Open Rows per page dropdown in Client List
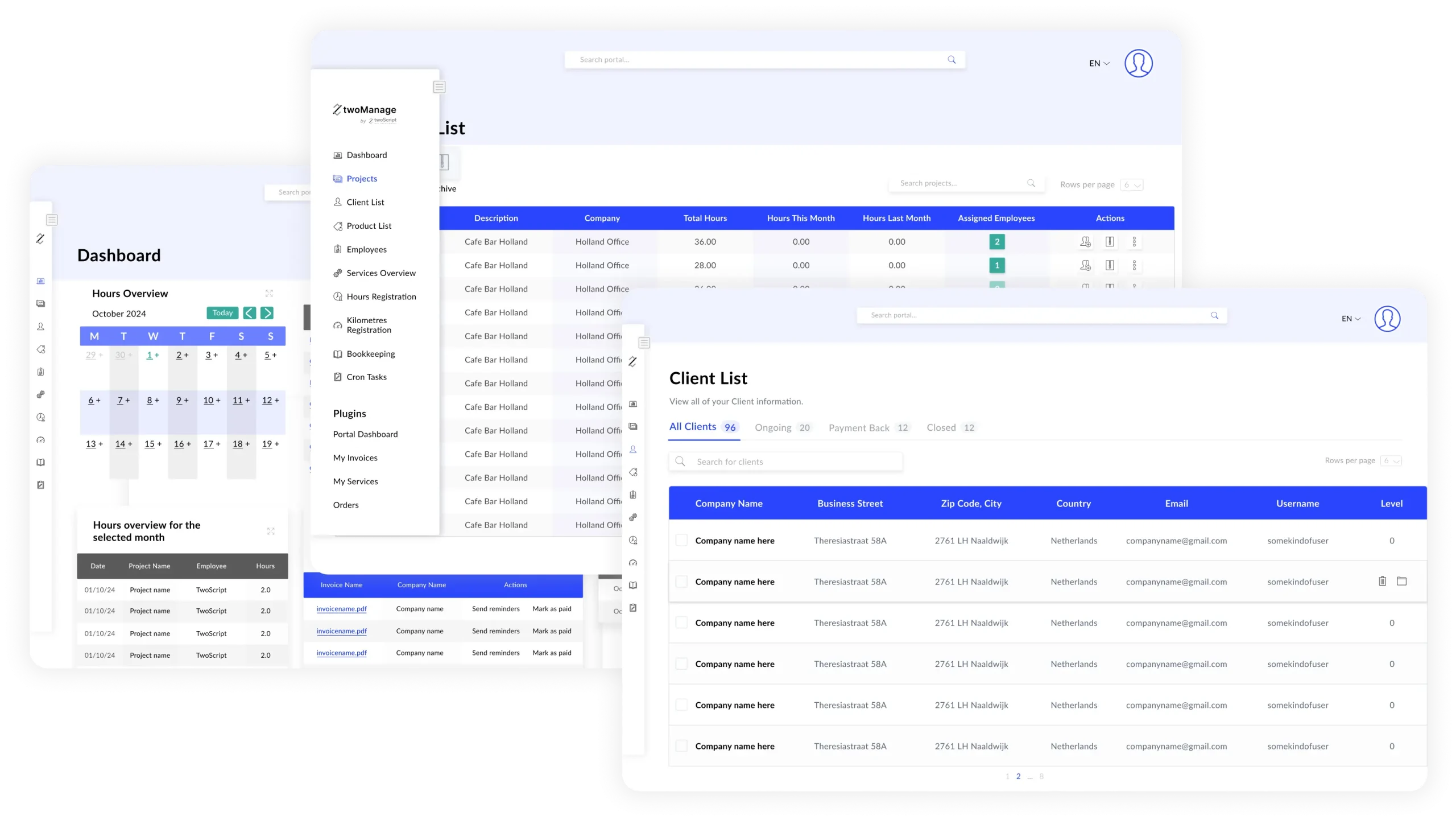This screenshot has width=1456, height=820. [x=1391, y=460]
